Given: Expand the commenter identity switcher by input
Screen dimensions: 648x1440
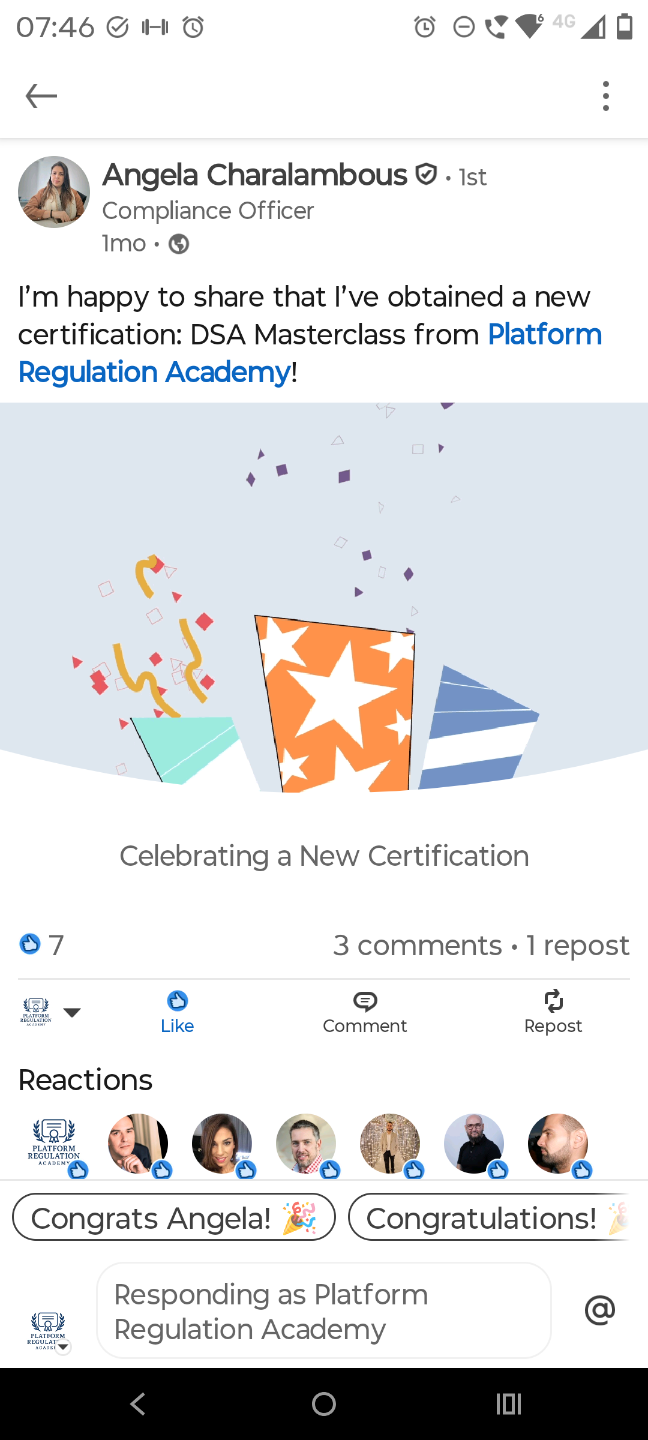Looking at the screenshot, I should [48, 1332].
